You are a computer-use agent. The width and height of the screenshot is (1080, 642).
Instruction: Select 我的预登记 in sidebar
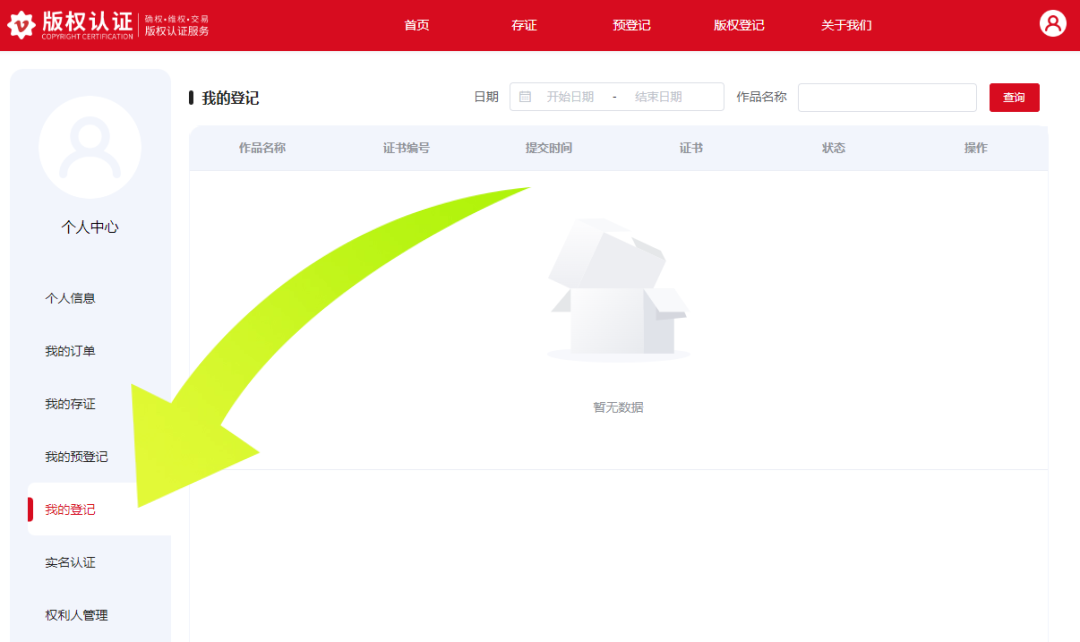pos(76,457)
